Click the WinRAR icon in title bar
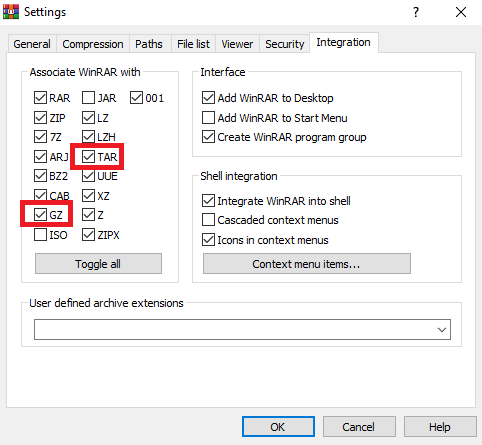This screenshot has width=482, height=445. (x=11, y=12)
